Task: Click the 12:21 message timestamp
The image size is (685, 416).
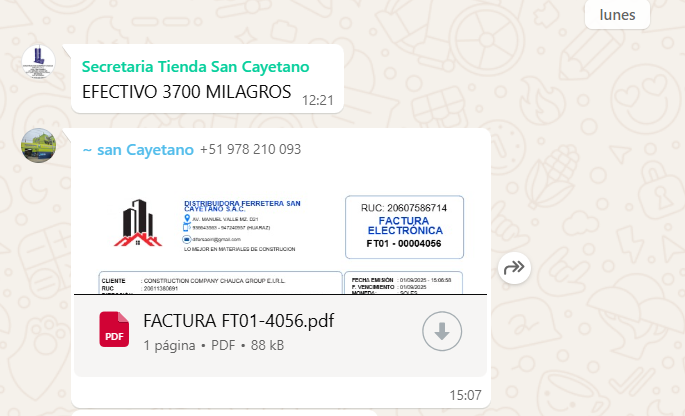Action: [x=318, y=101]
